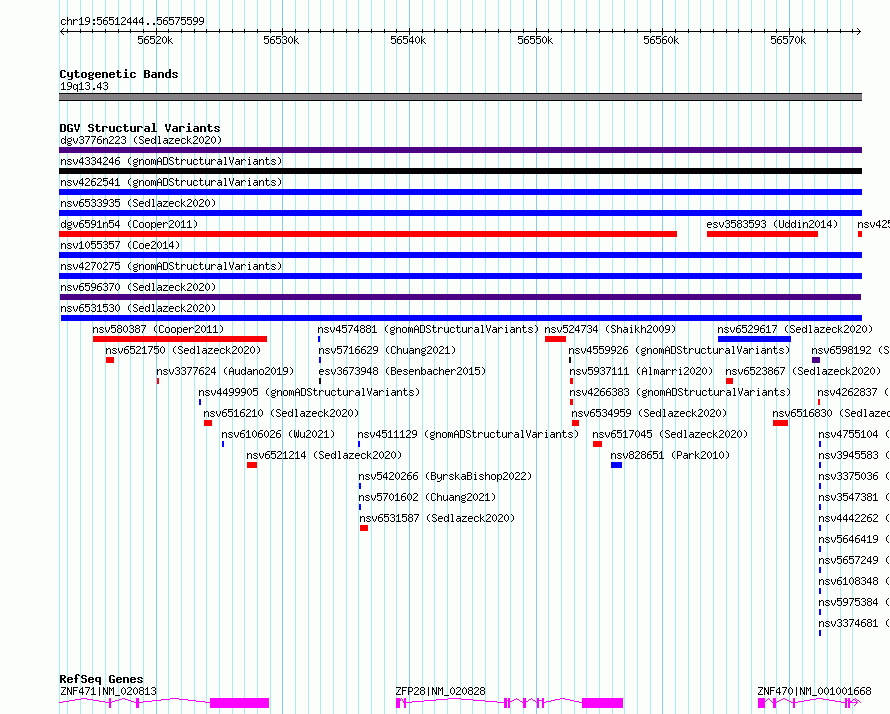Open variant nsv524734 (Shaikh2009) label
Viewport: 890px width, 714px height.
pos(610,329)
